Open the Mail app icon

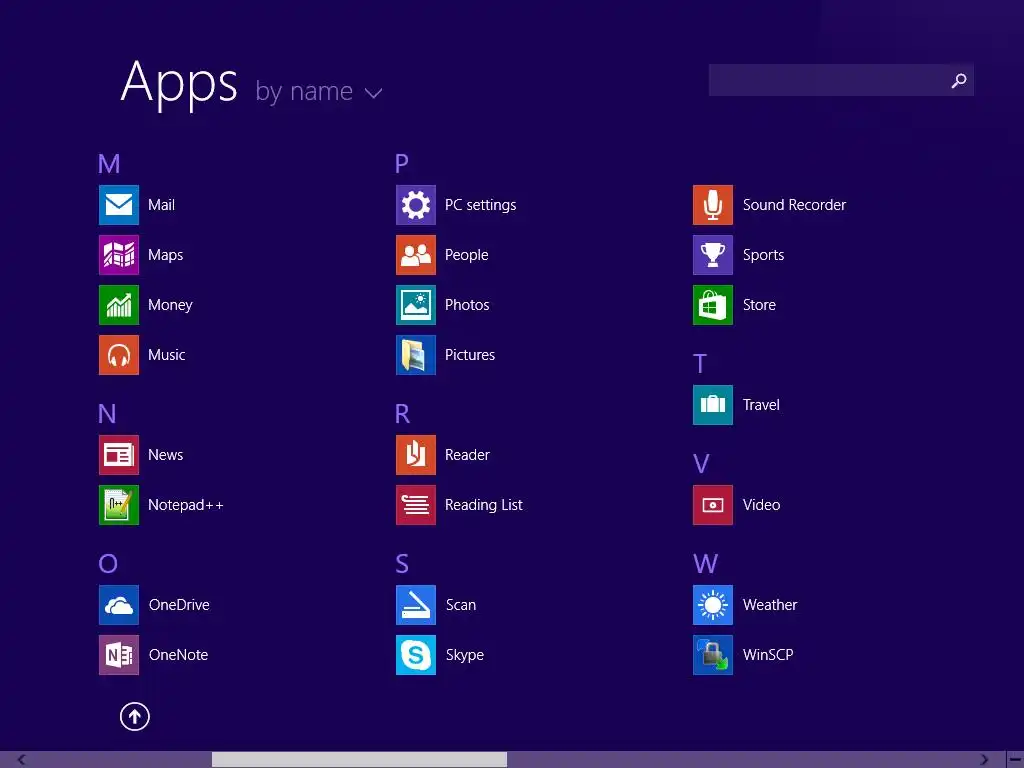(119, 205)
